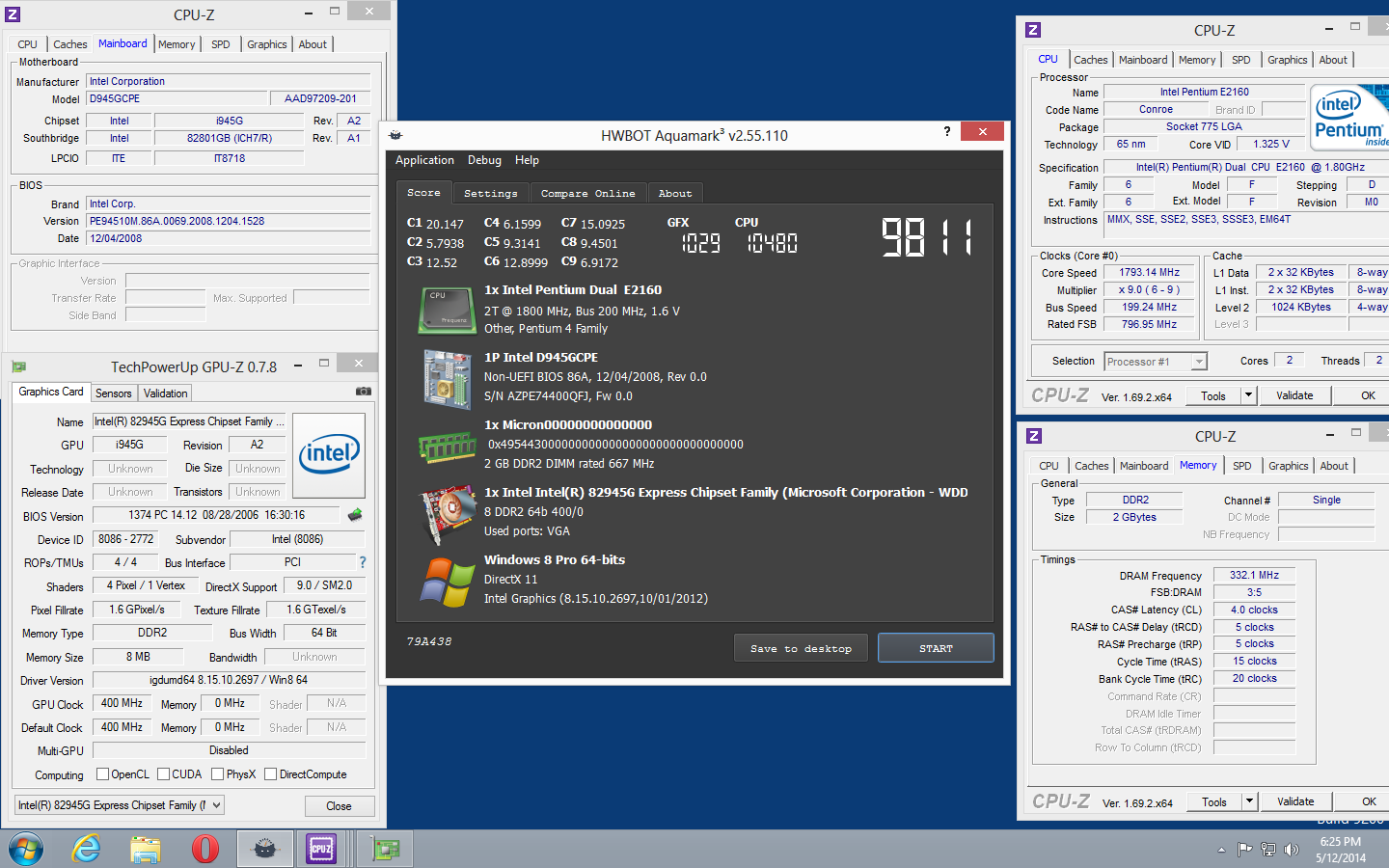Expand Tools dropdown arrow in CPU-Z Memory window
The image size is (1389, 868).
(x=1249, y=801)
